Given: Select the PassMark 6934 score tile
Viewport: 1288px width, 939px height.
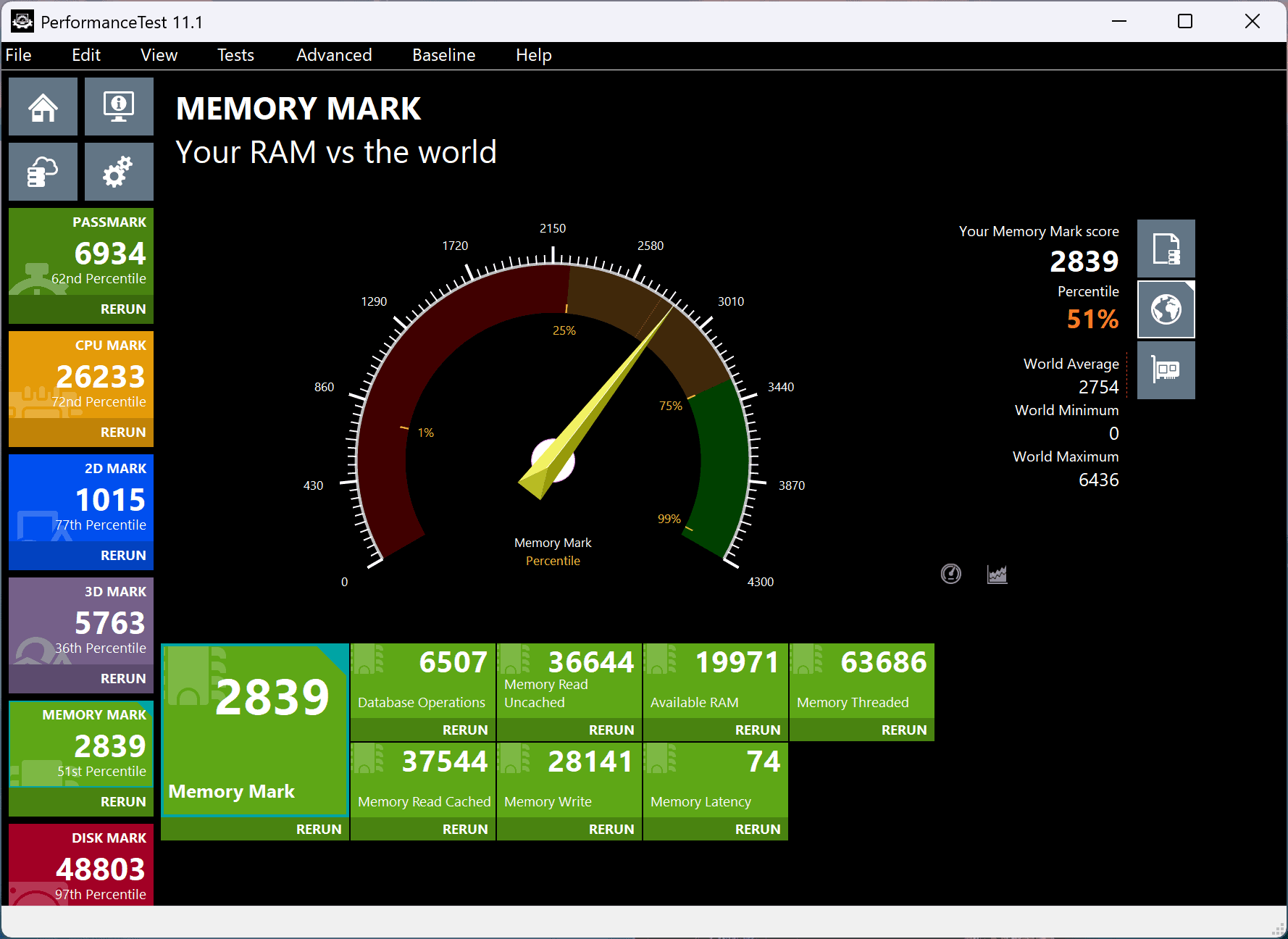Looking at the screenshot, I should click(81, 252).
